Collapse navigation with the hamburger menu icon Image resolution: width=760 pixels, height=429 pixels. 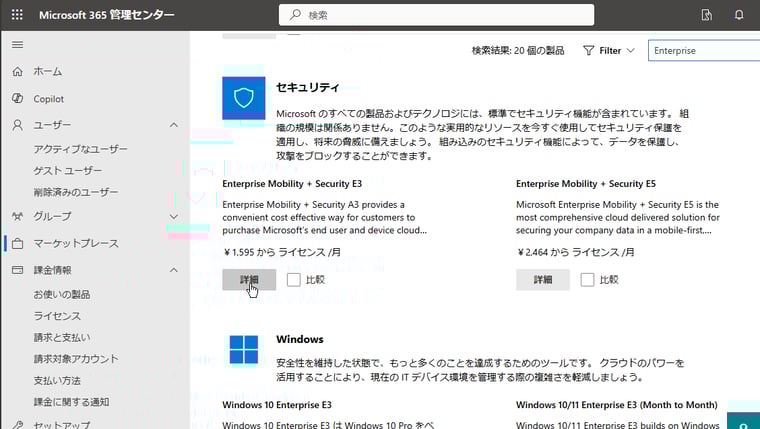[x=17, y=45]
